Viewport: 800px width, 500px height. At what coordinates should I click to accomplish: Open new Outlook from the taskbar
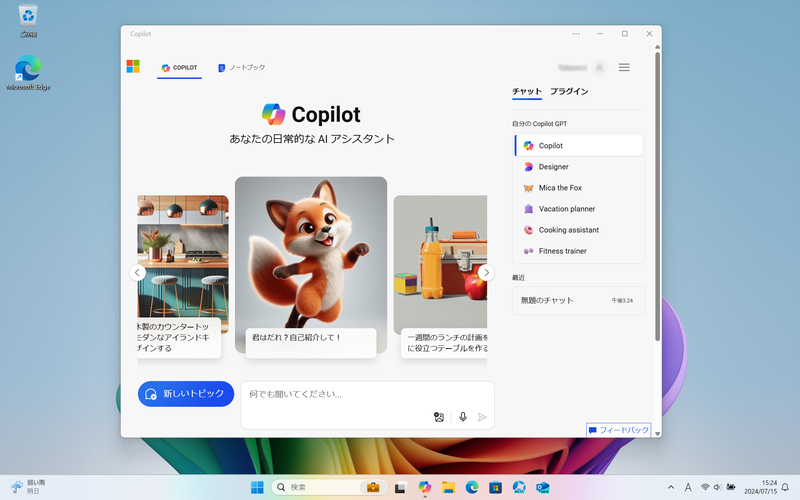pyautogui.click(x=543, y=487)
